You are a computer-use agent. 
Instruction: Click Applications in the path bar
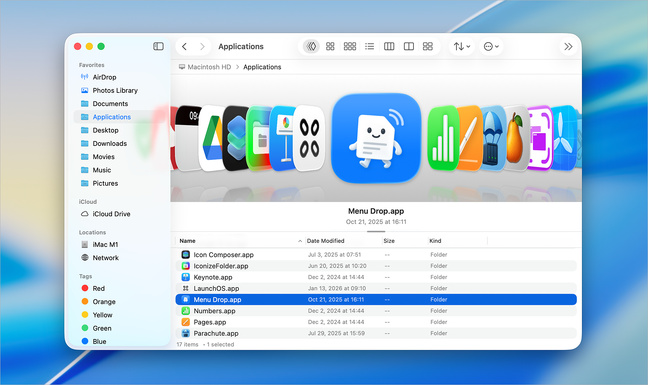262,67
